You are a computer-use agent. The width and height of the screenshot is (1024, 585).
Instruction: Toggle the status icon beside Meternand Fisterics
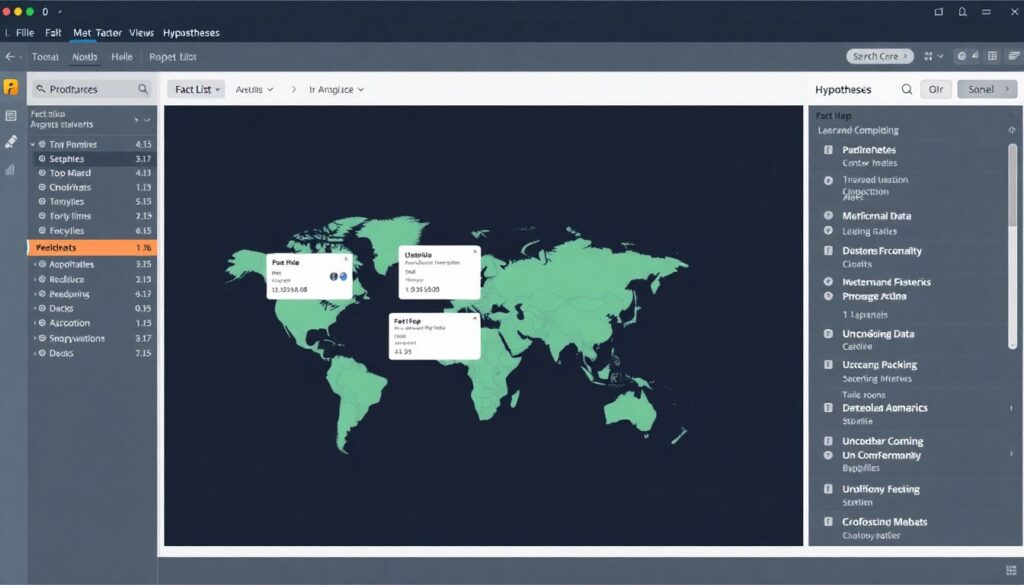pyautogui.click(x=828, y=281)
